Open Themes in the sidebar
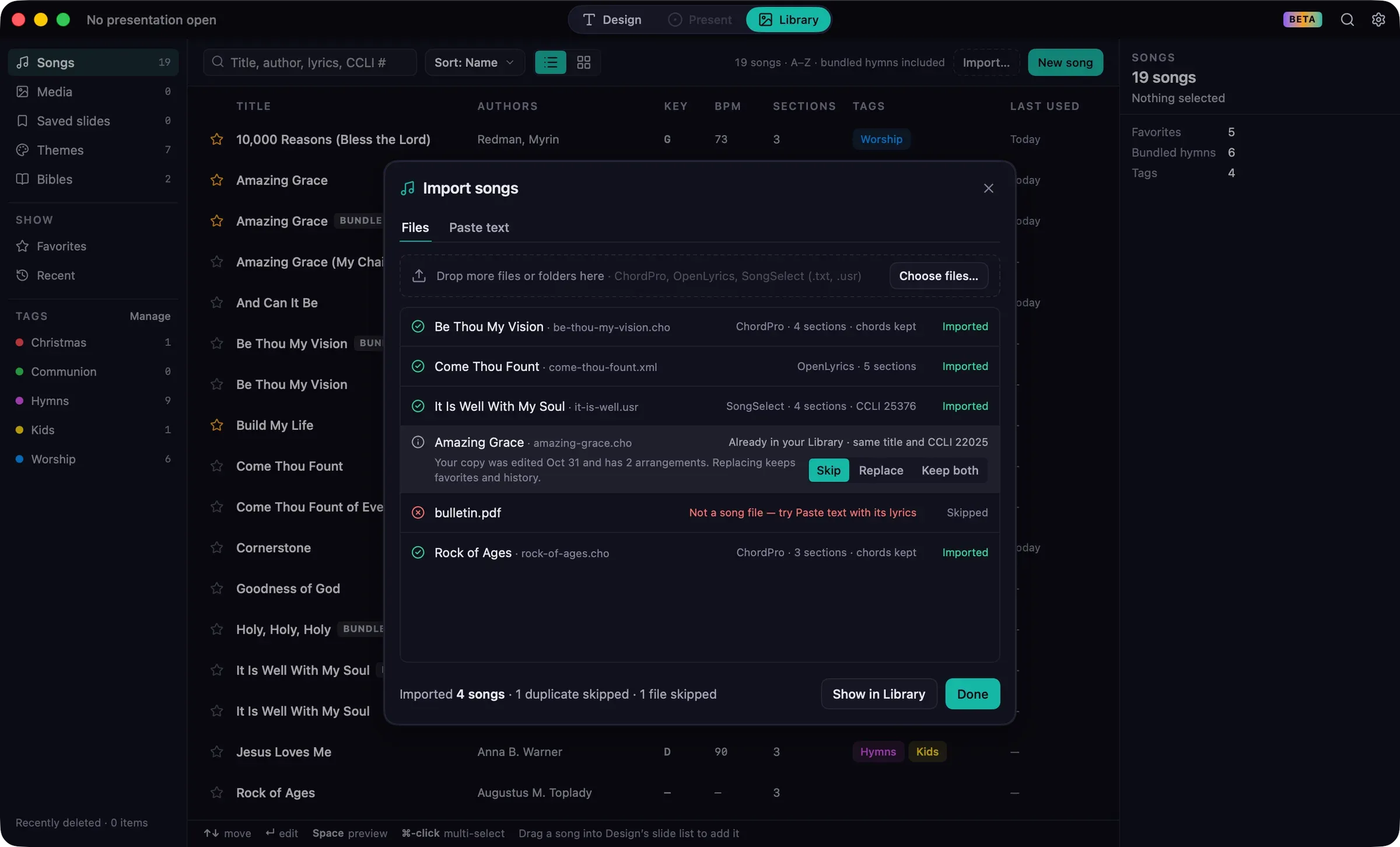 click(x=93, y=150)
